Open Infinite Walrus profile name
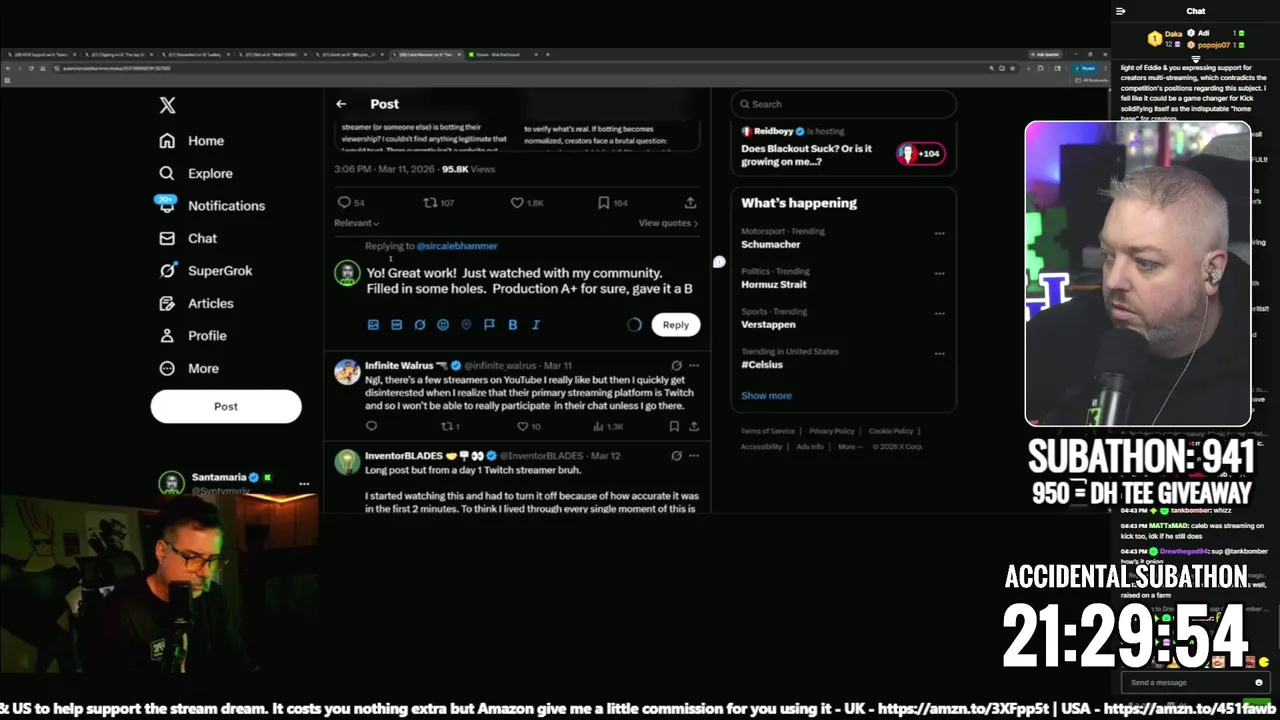This screenshot has width=1280, height=720. 399,366
